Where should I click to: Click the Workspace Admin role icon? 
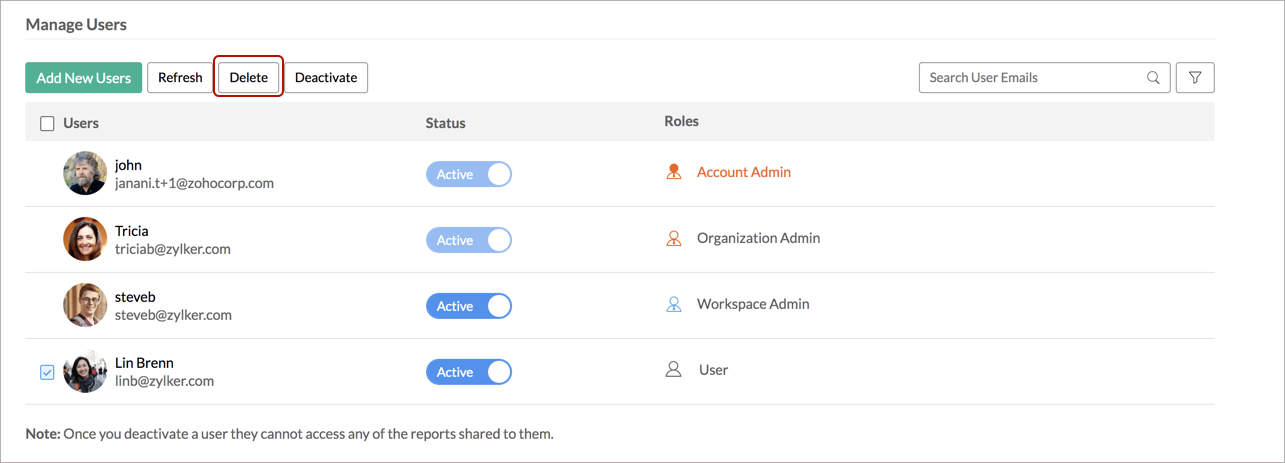[x=673, y=304]
